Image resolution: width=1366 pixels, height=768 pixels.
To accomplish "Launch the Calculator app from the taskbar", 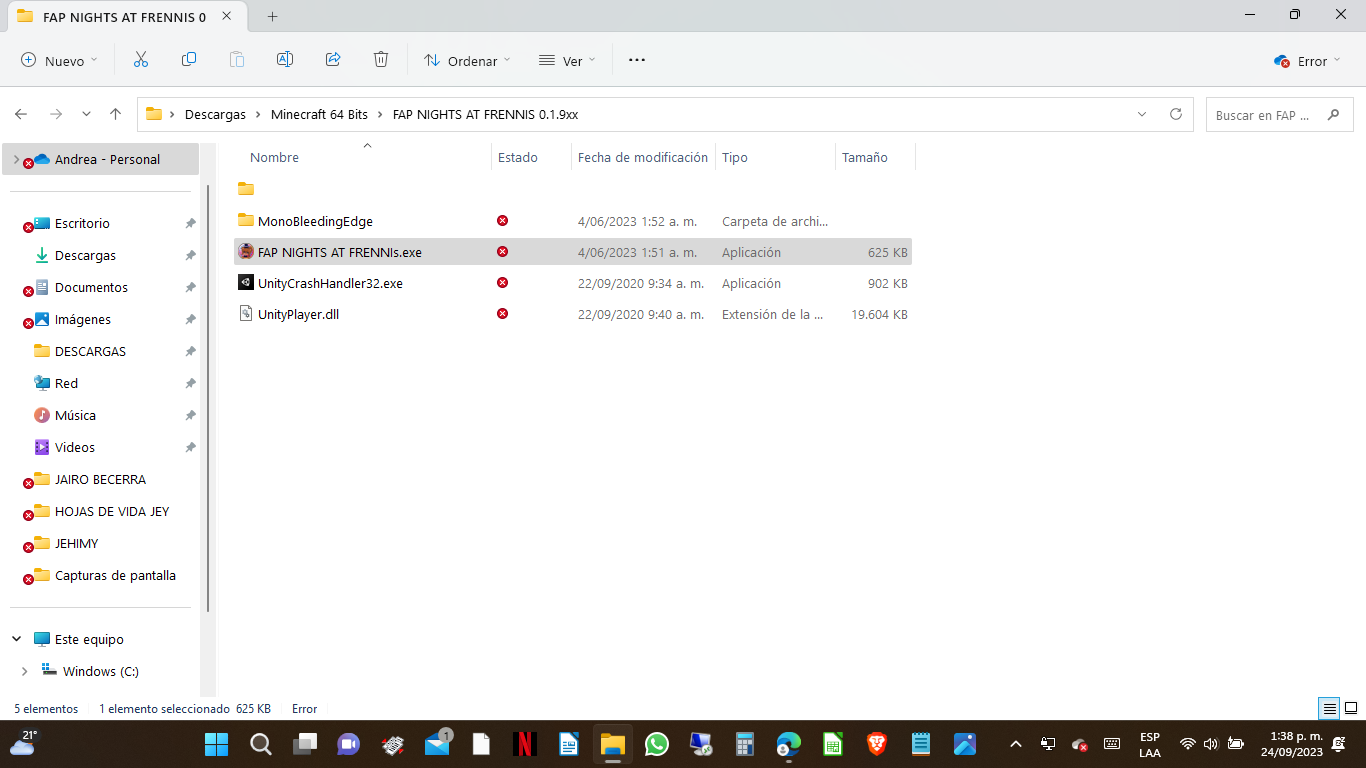I will click(745, 744).
